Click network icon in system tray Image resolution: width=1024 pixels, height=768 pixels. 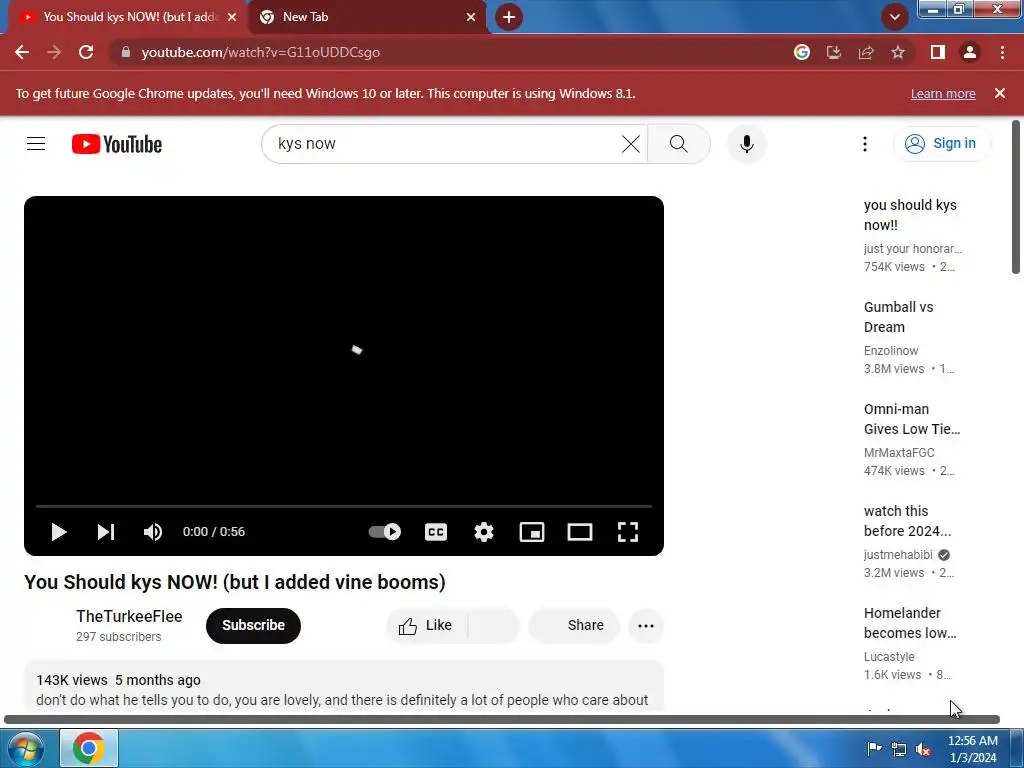click(899, 749)
